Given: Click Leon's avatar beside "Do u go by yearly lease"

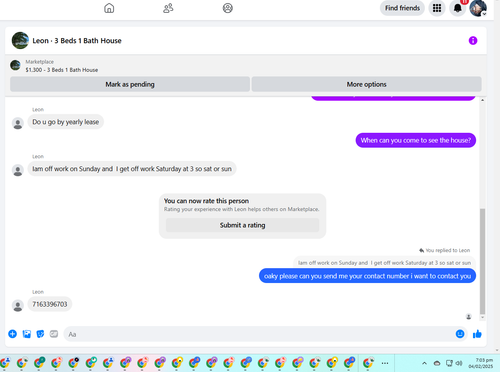Looking at the screenshot, I should (x=18, y=123).
